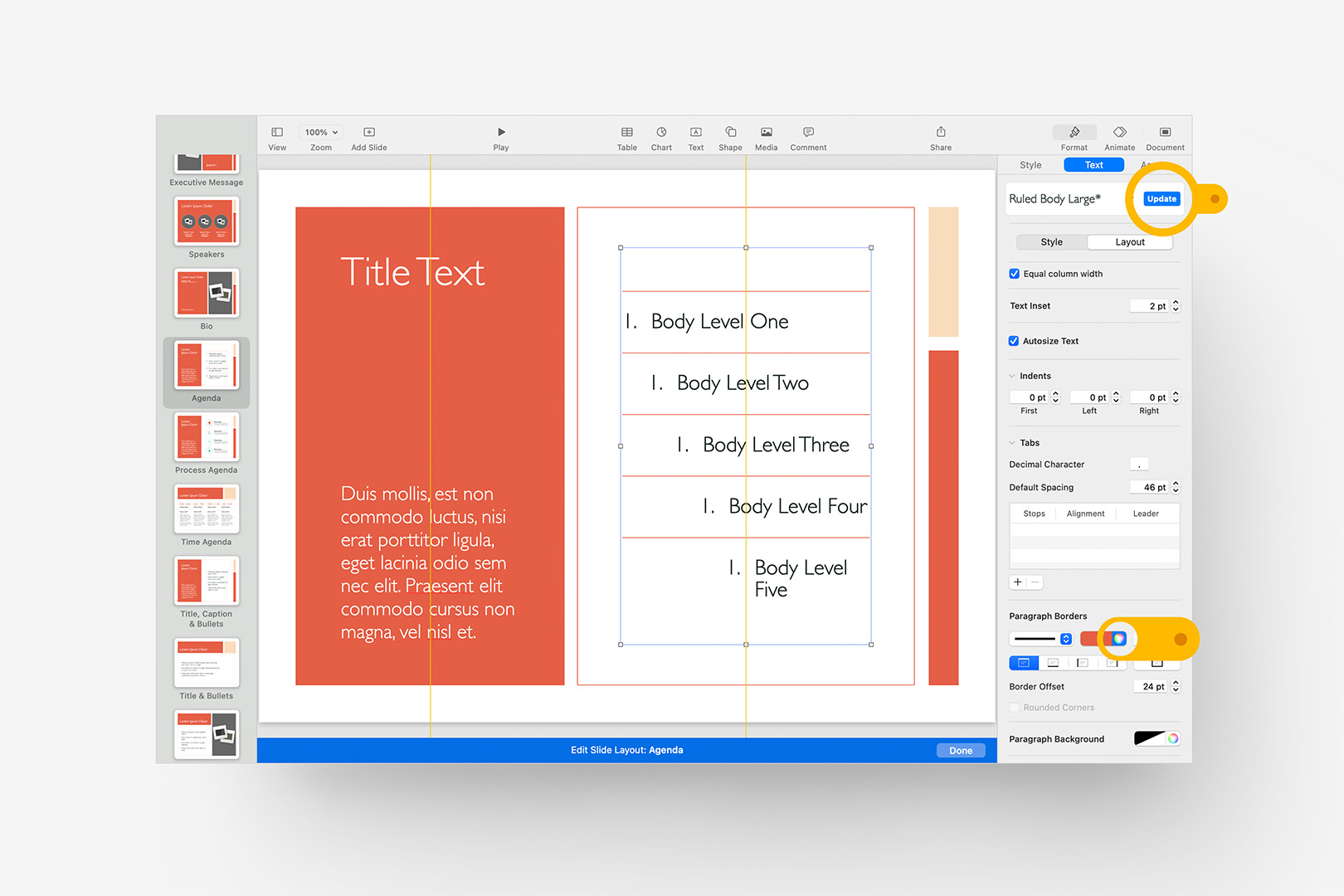
Task: Click the Text Inset value field
Action: pos(1149,306)
